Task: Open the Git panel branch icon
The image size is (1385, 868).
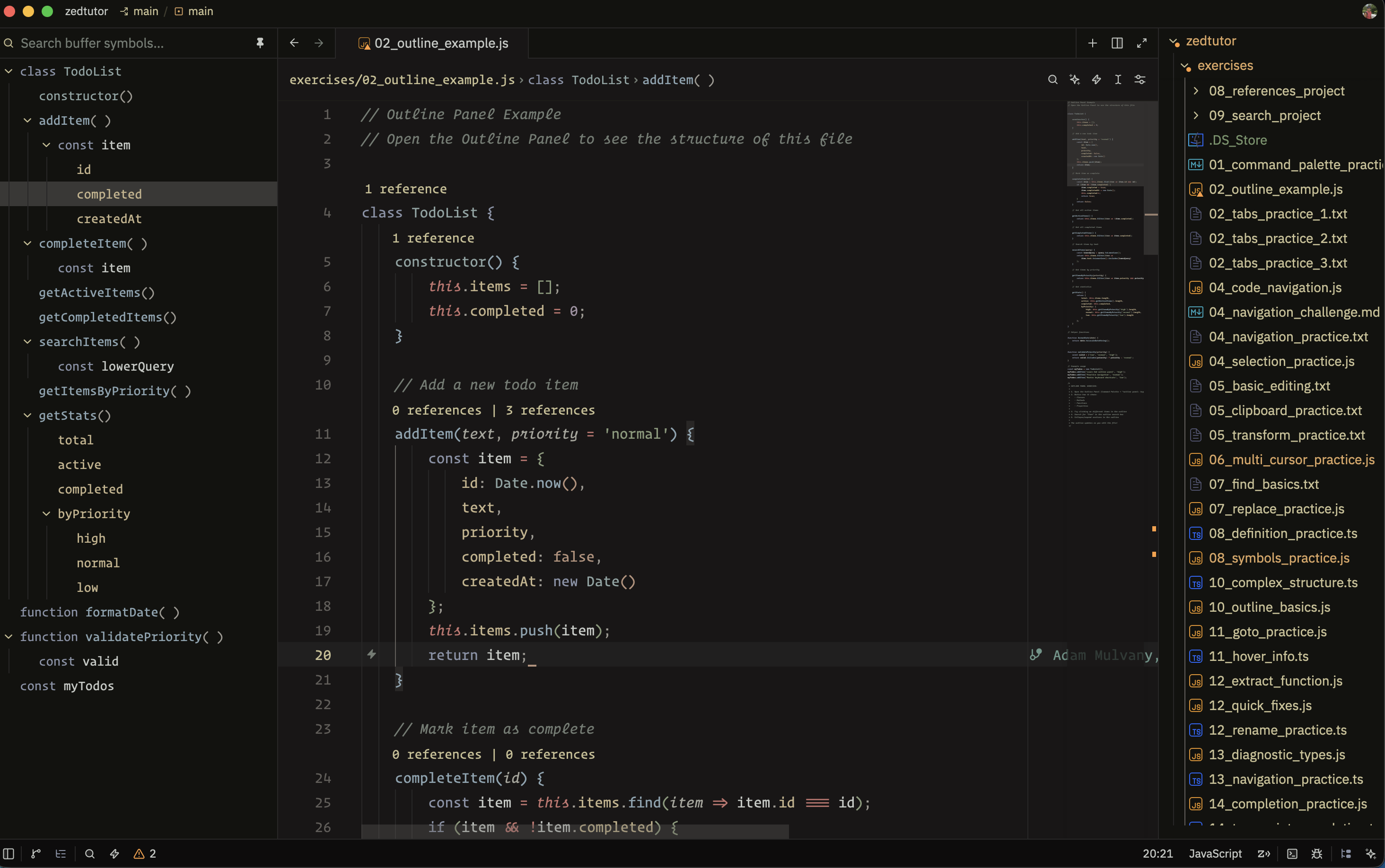Action: 35,854
